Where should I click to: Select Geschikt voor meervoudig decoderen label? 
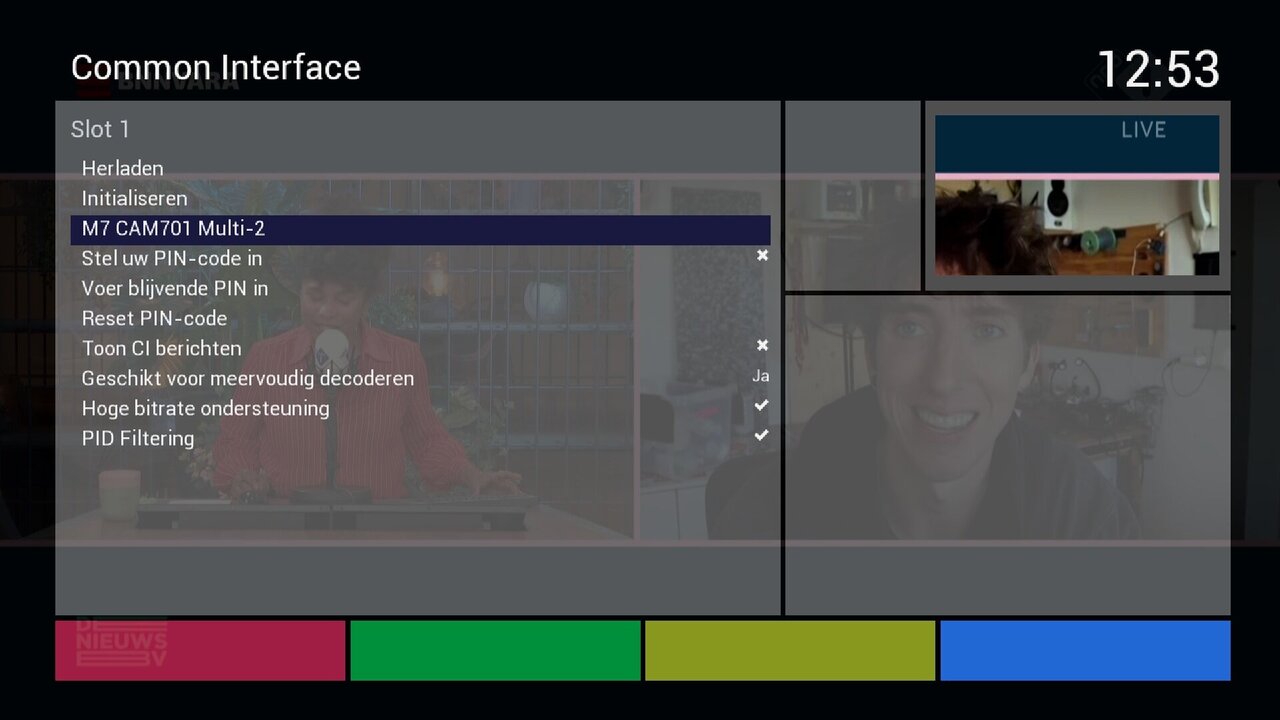tap(247, 378)
